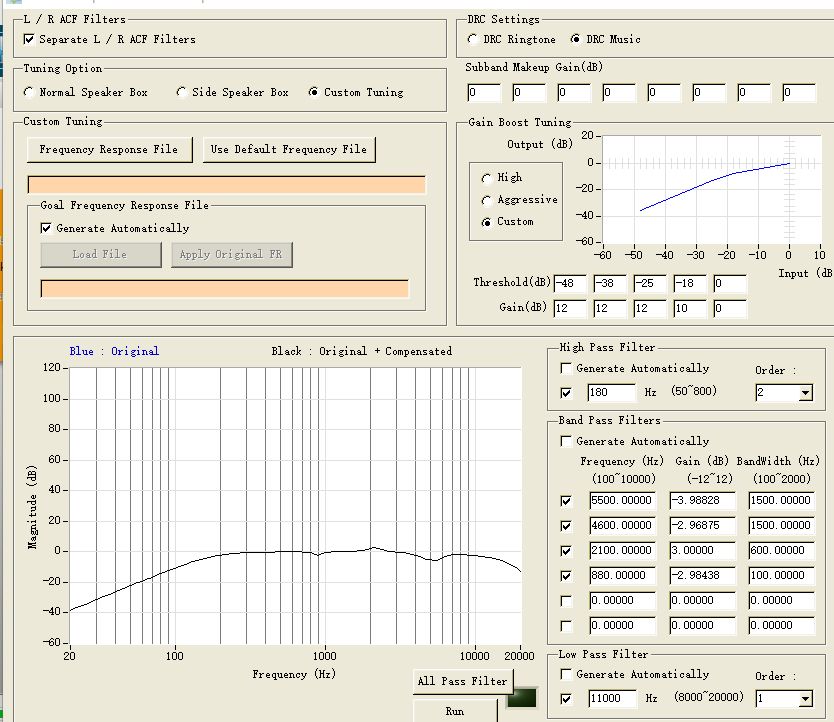Click the Frequency Response File button
834x722 pixels.
(x=110, y=150)
